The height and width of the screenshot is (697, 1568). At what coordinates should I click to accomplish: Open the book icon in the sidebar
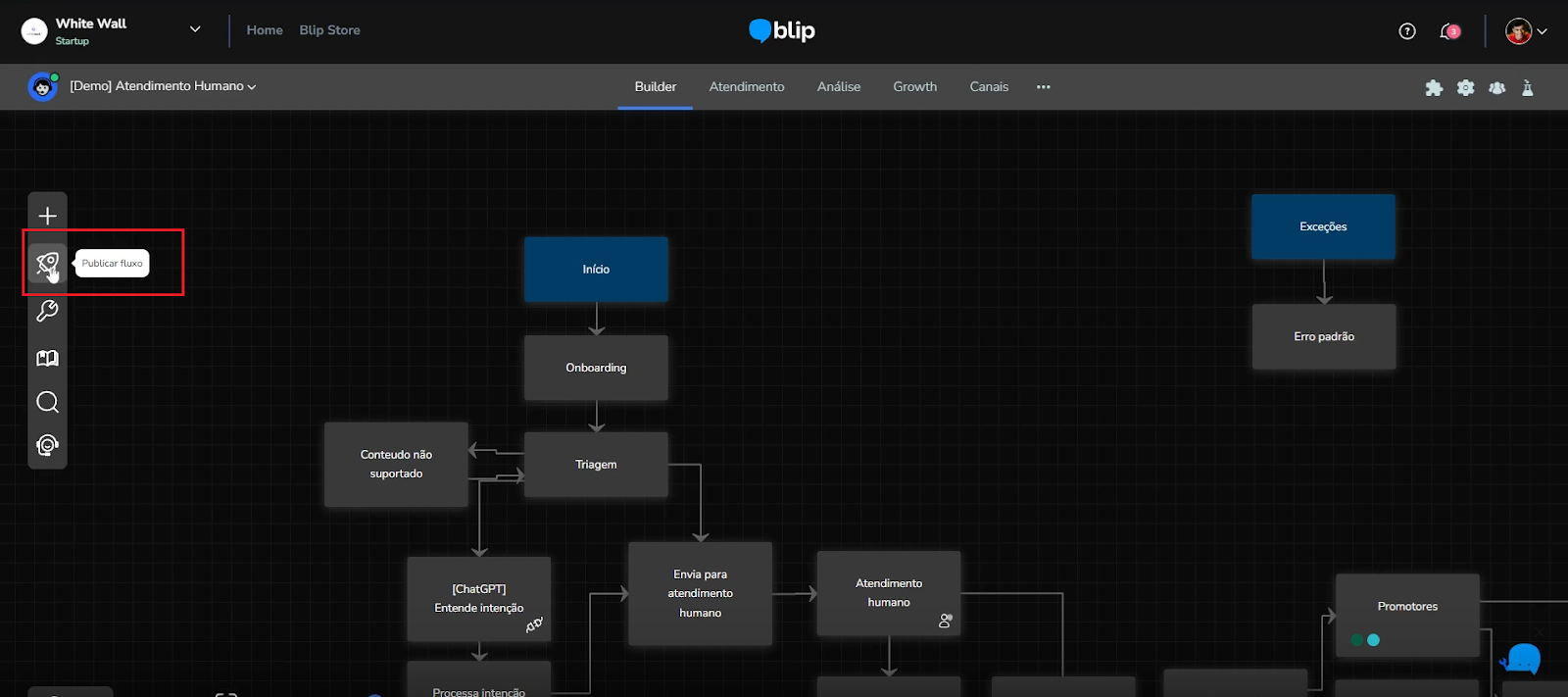pos(47,358)
